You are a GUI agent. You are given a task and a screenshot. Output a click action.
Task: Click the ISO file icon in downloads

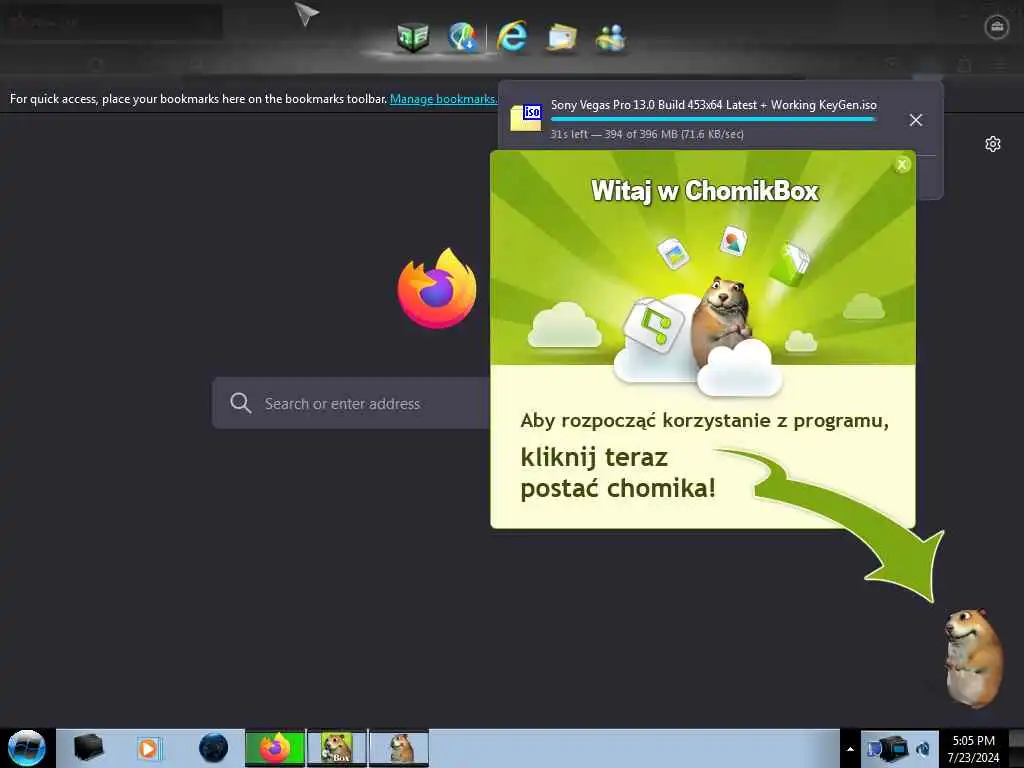coord(526,118)
